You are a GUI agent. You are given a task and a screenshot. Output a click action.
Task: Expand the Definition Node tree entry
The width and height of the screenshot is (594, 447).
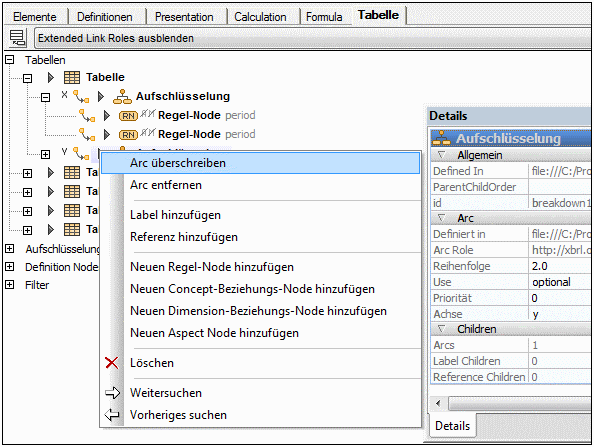coord(9,267)
